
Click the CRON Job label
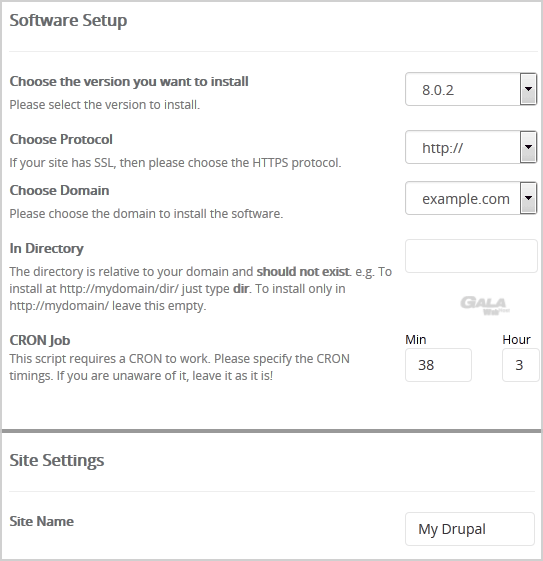click(40, 340)
